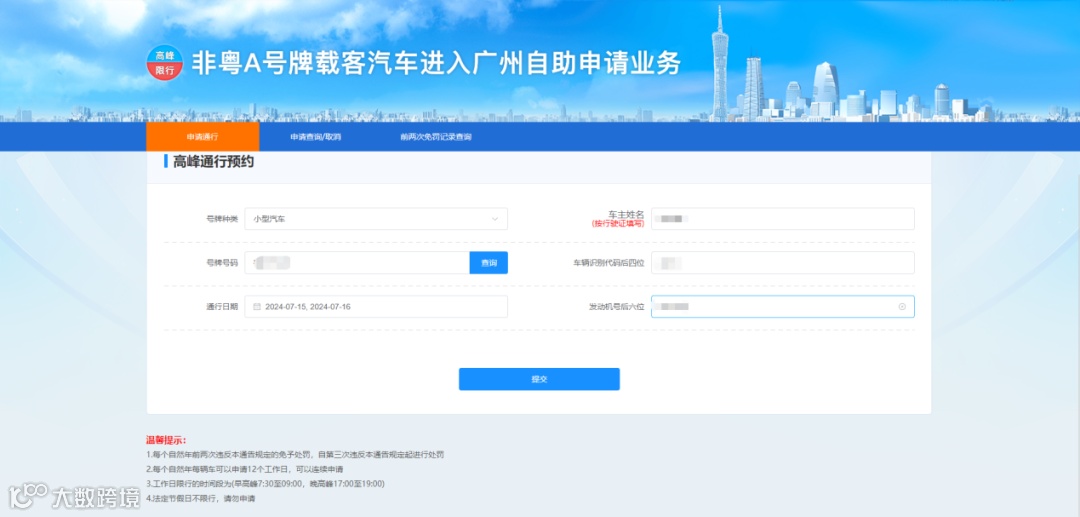Click the page title 非粤A号牌载客汽车进入广州自助申请业务
This screenshot has height=517, width=1080.
(x=436, y=63)
